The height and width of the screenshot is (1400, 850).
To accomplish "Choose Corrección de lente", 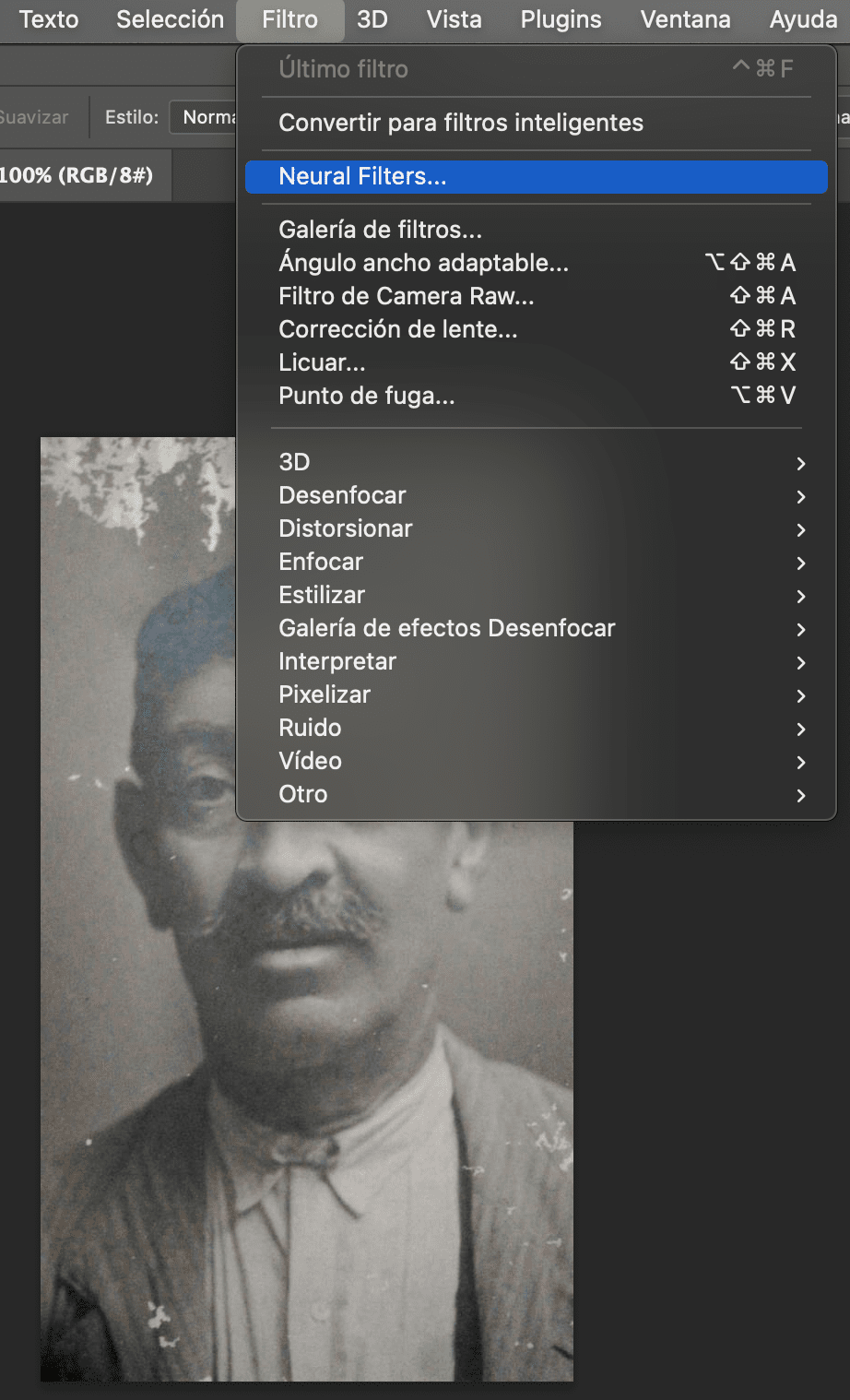I will tap(537, 329).
